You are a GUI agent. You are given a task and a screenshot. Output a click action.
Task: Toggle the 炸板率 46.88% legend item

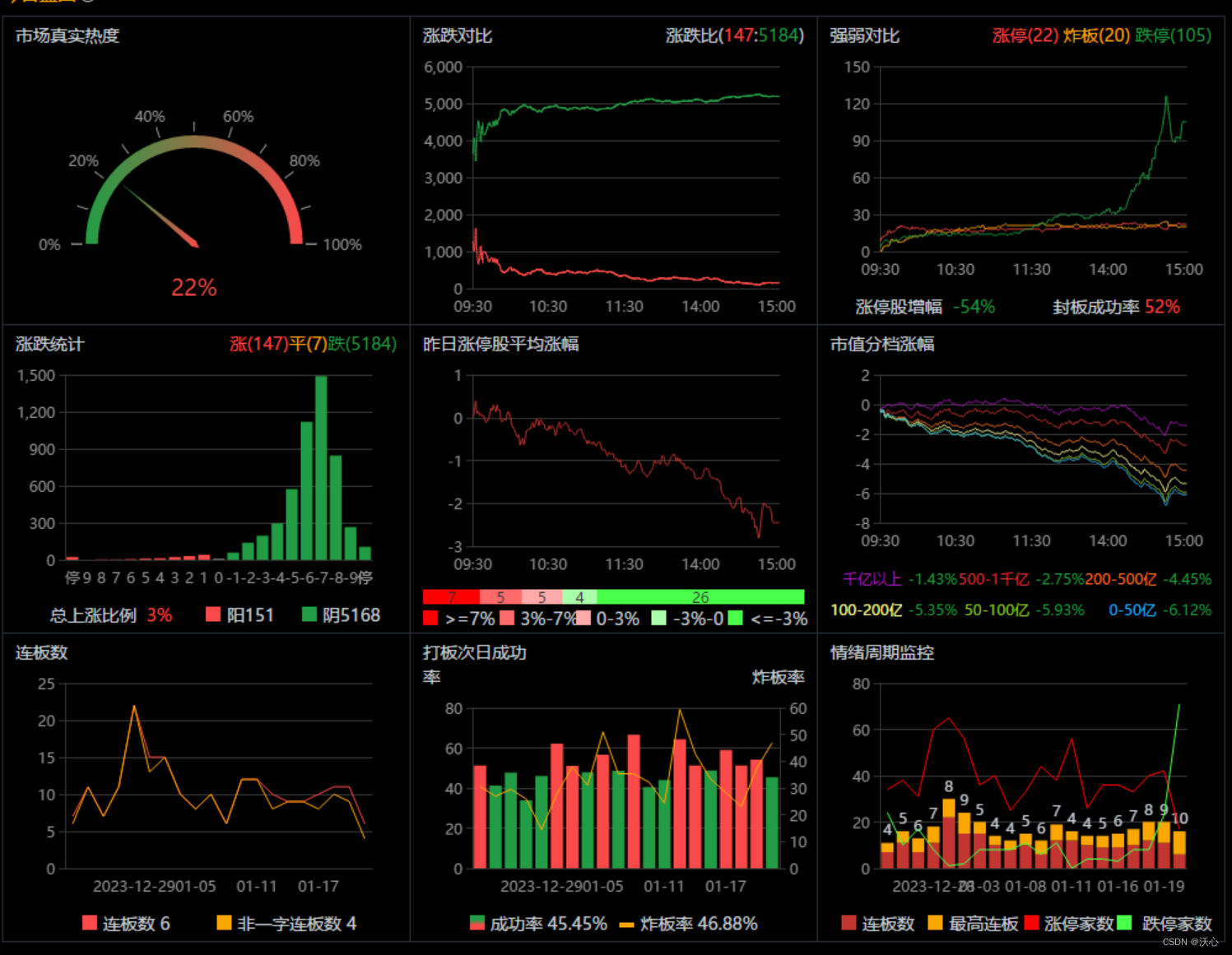point(688,924)
